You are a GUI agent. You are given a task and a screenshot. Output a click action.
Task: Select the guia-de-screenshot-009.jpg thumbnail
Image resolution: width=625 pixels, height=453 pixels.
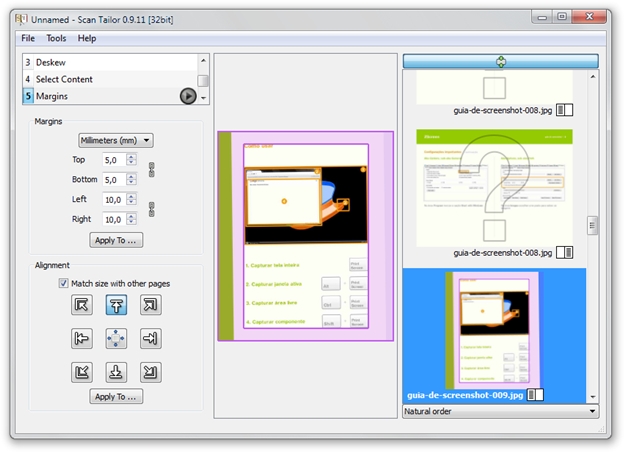tap(494, 330)
